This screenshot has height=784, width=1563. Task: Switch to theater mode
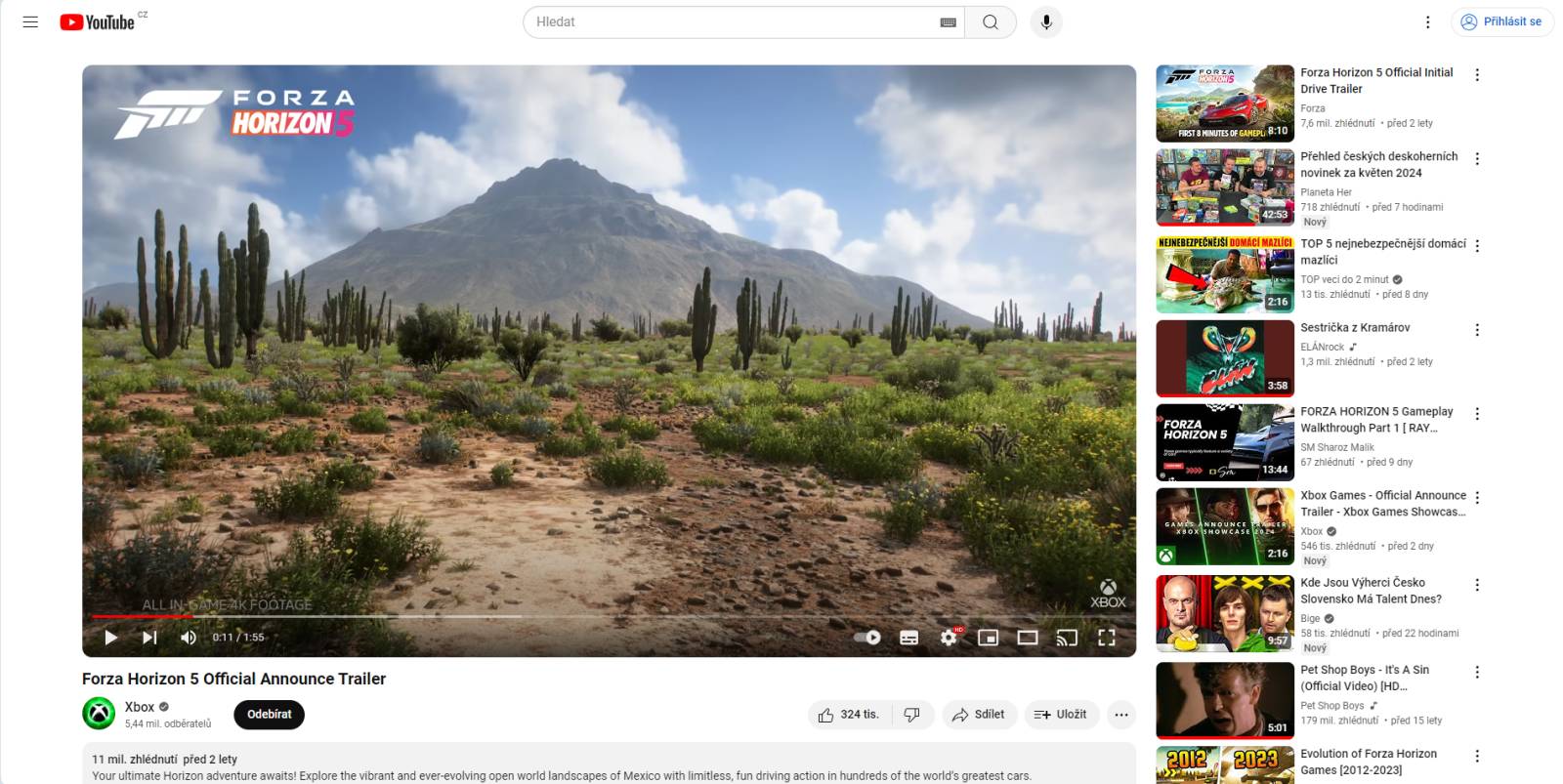click(1028, 638)
